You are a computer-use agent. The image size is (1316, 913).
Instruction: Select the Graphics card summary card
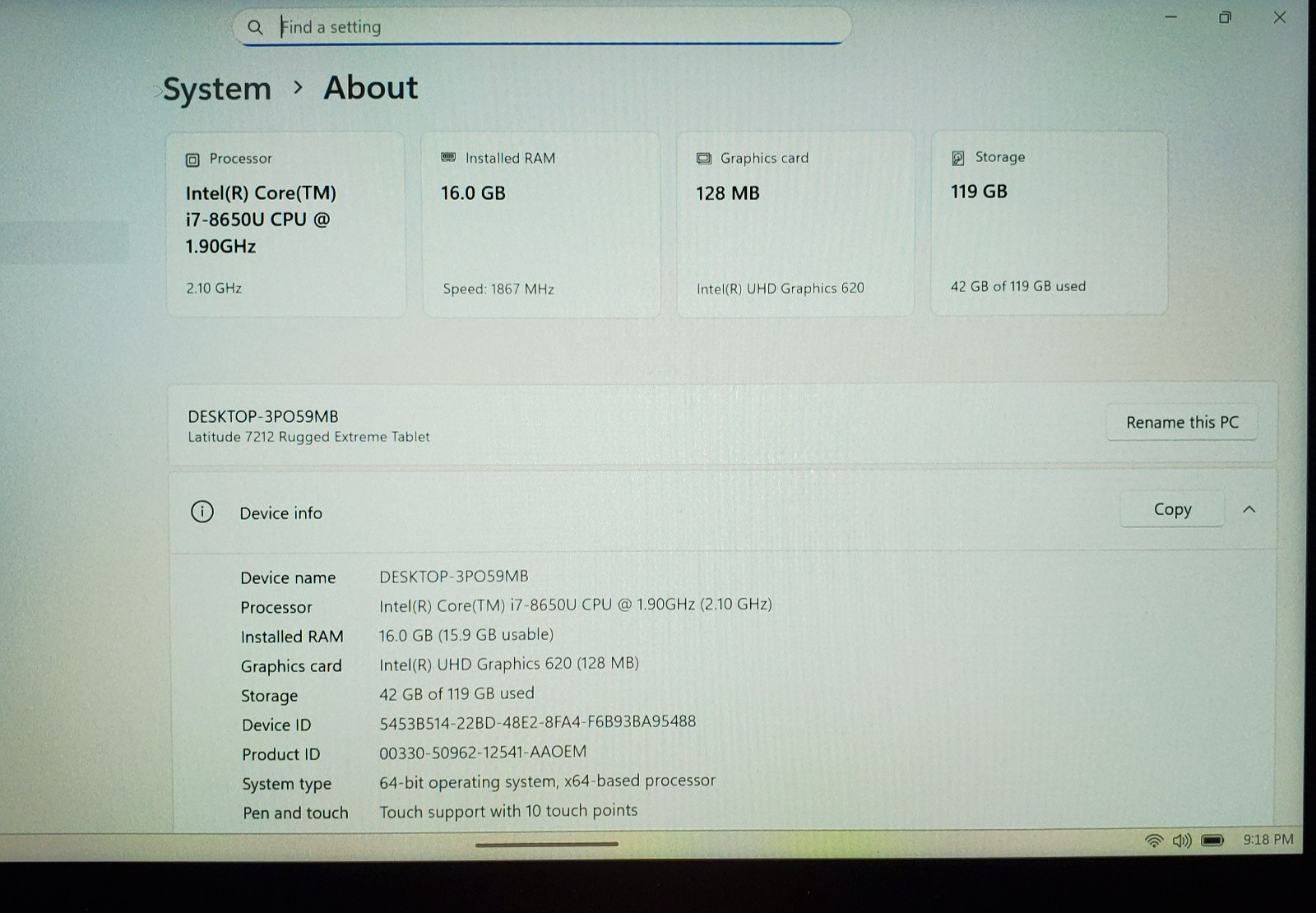click(x=795, y=223)
